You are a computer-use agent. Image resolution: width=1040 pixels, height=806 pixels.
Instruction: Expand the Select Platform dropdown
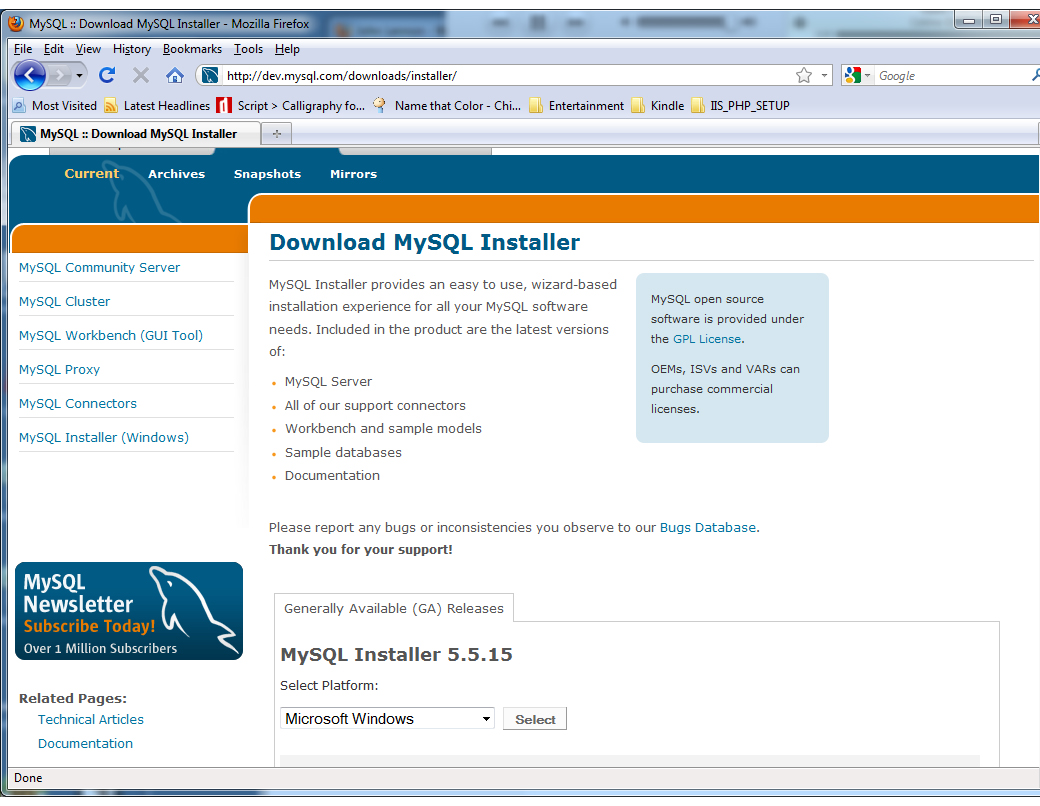pos(387,718)
